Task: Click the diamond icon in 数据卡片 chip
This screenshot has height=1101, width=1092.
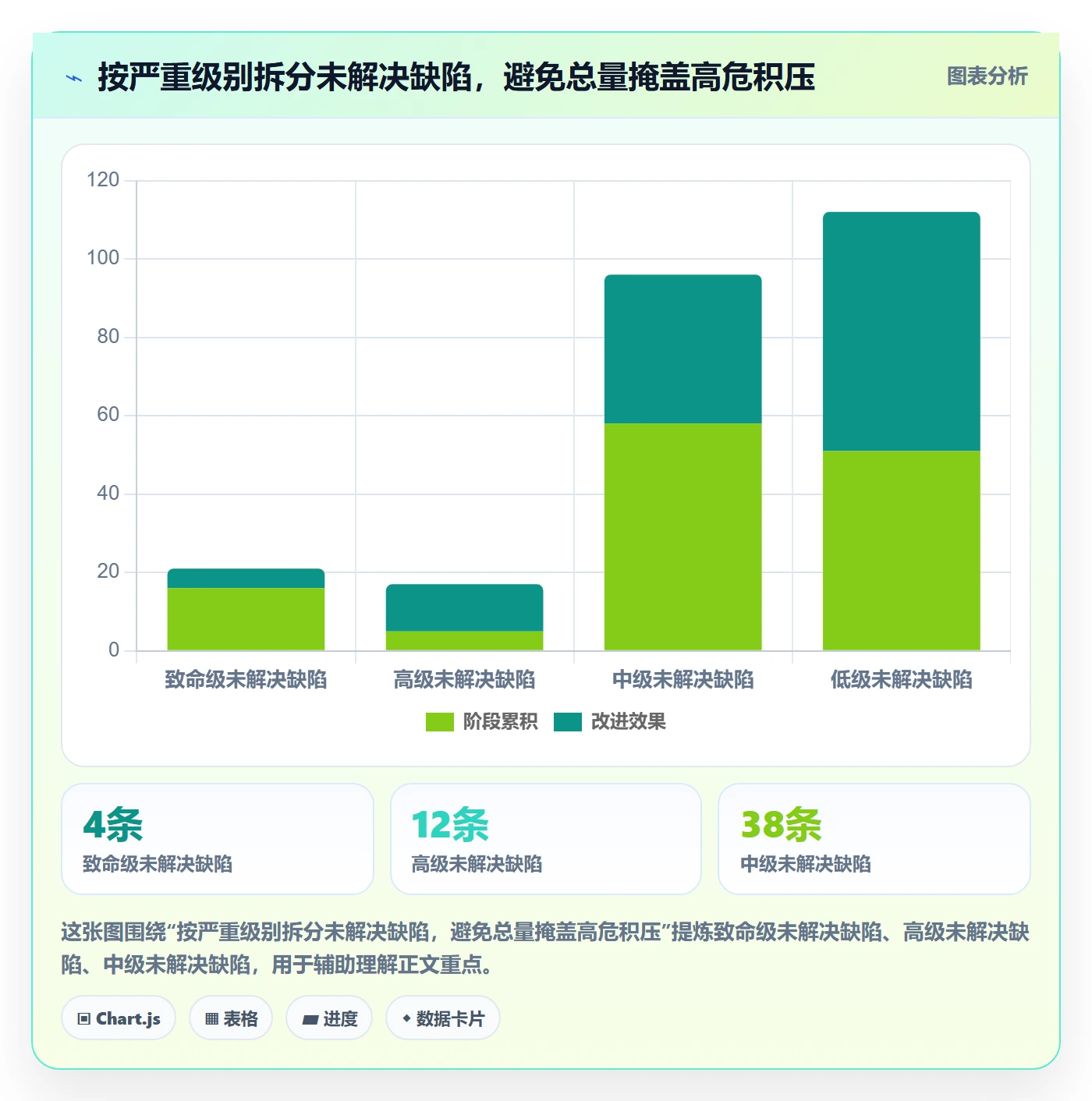Action: pyautogui.click(x=406, y=1018)
